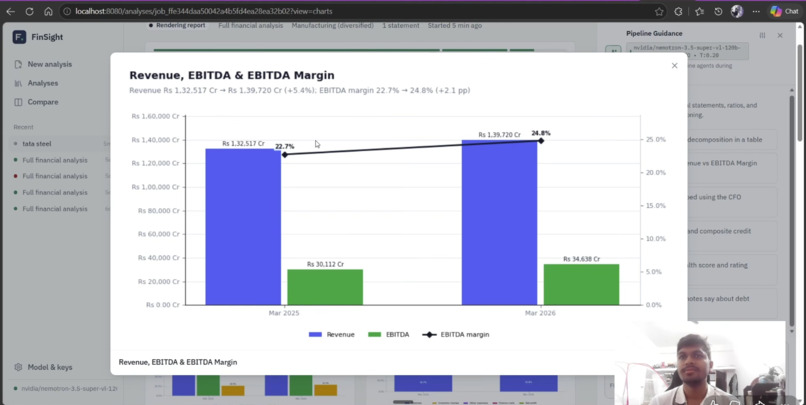Image resolution: width=806 pixels, height=405 pixels.
Task: Click the site info icon in address bar
Action: point(67,11)
